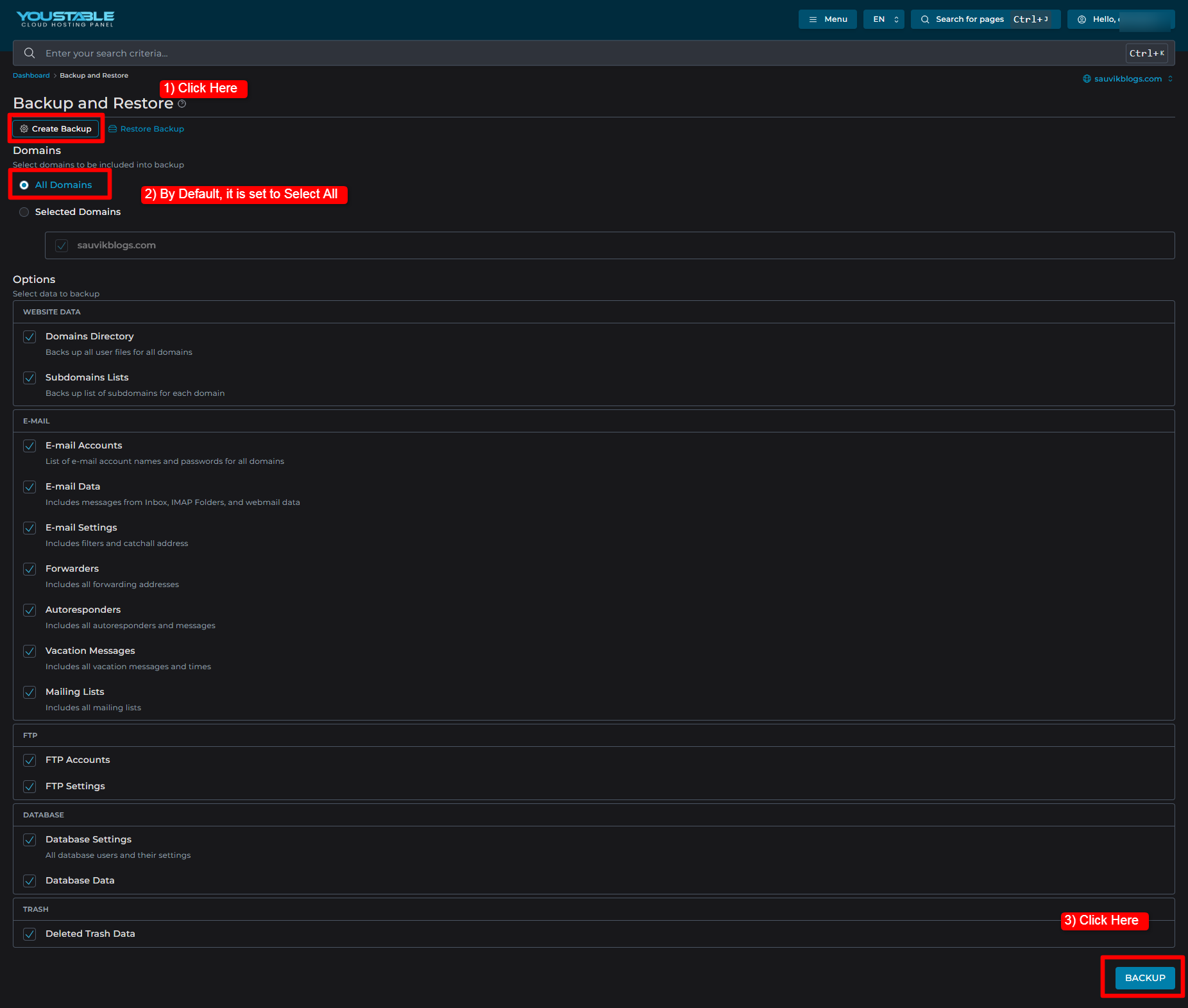Toggle the FTP Accounts checkbox

pyautogui.click(x=30, y=760)
